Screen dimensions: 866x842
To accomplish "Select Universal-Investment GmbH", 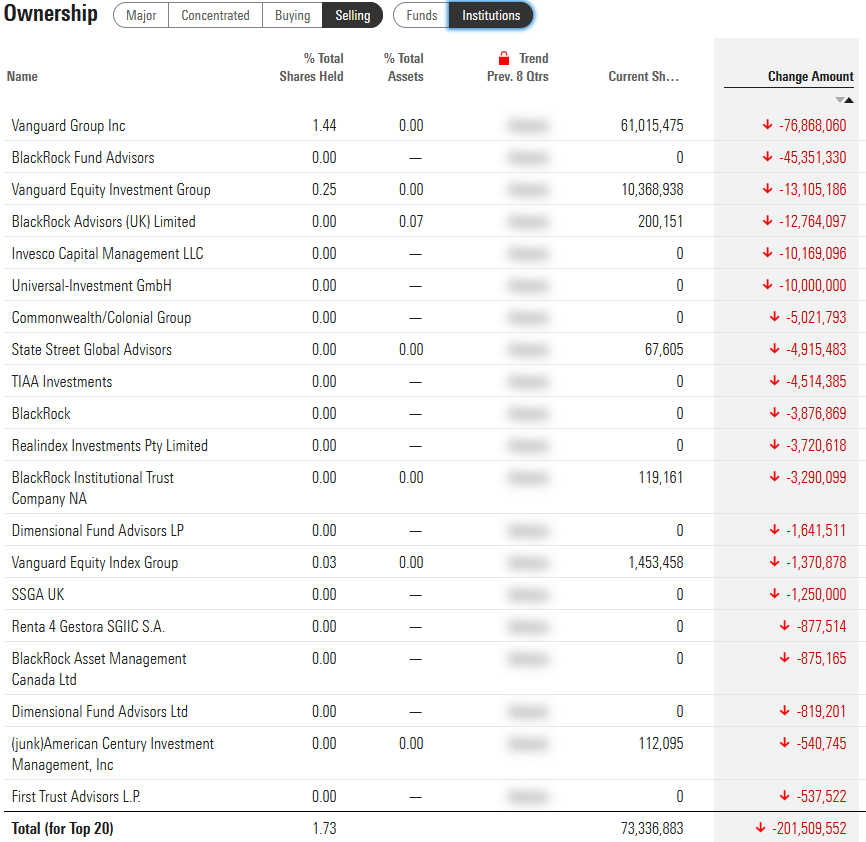I will click(x=92, y=285).
